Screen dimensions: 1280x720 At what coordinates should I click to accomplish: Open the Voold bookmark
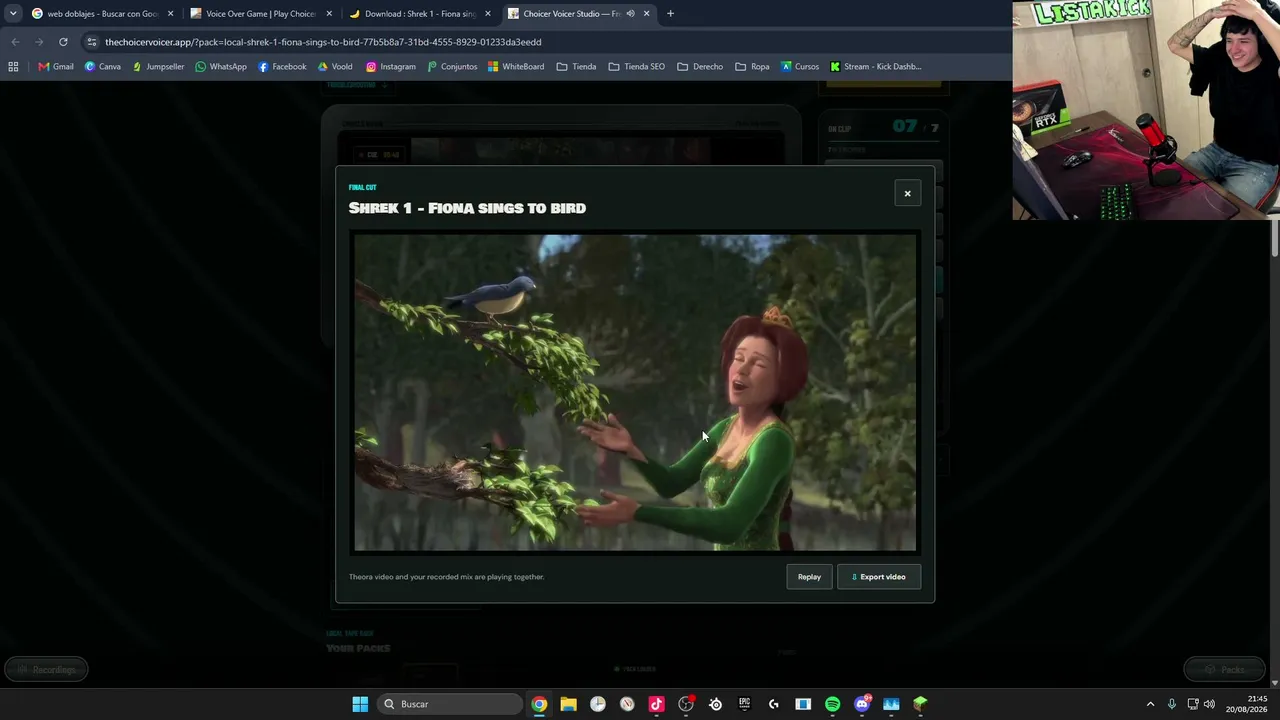click(335, 67)
